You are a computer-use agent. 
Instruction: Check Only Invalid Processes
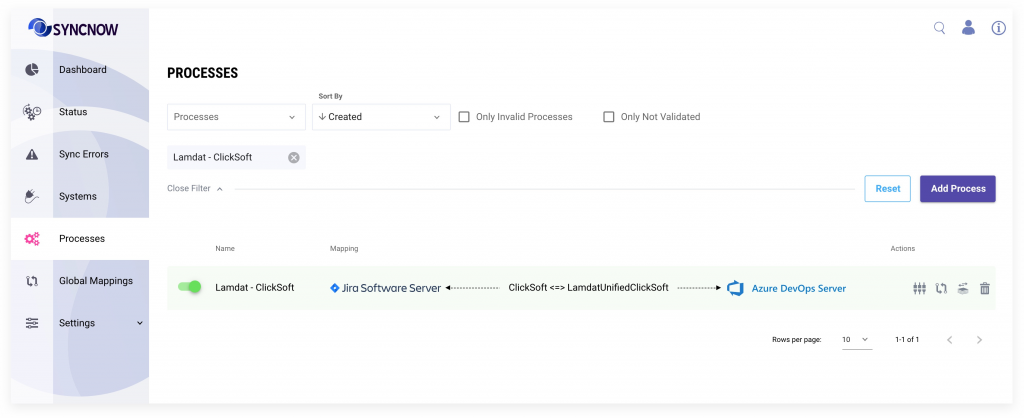[x=464, y=117]
